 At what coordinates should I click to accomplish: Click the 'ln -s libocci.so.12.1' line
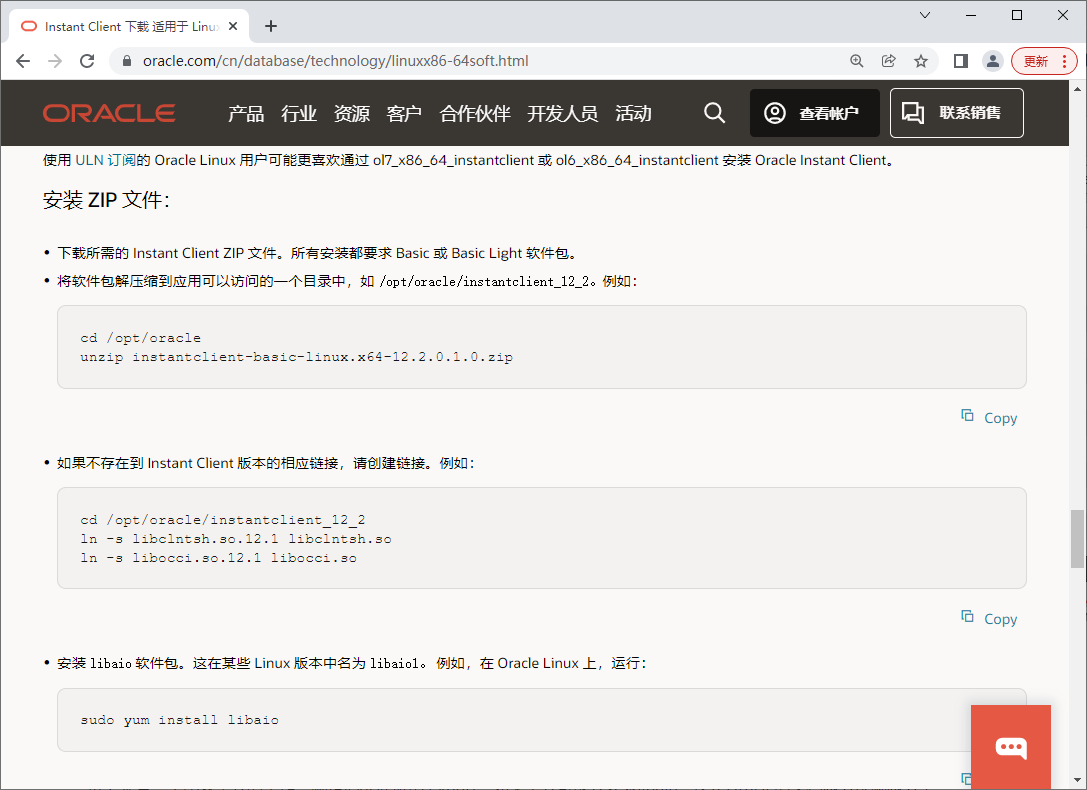[218, 559]
